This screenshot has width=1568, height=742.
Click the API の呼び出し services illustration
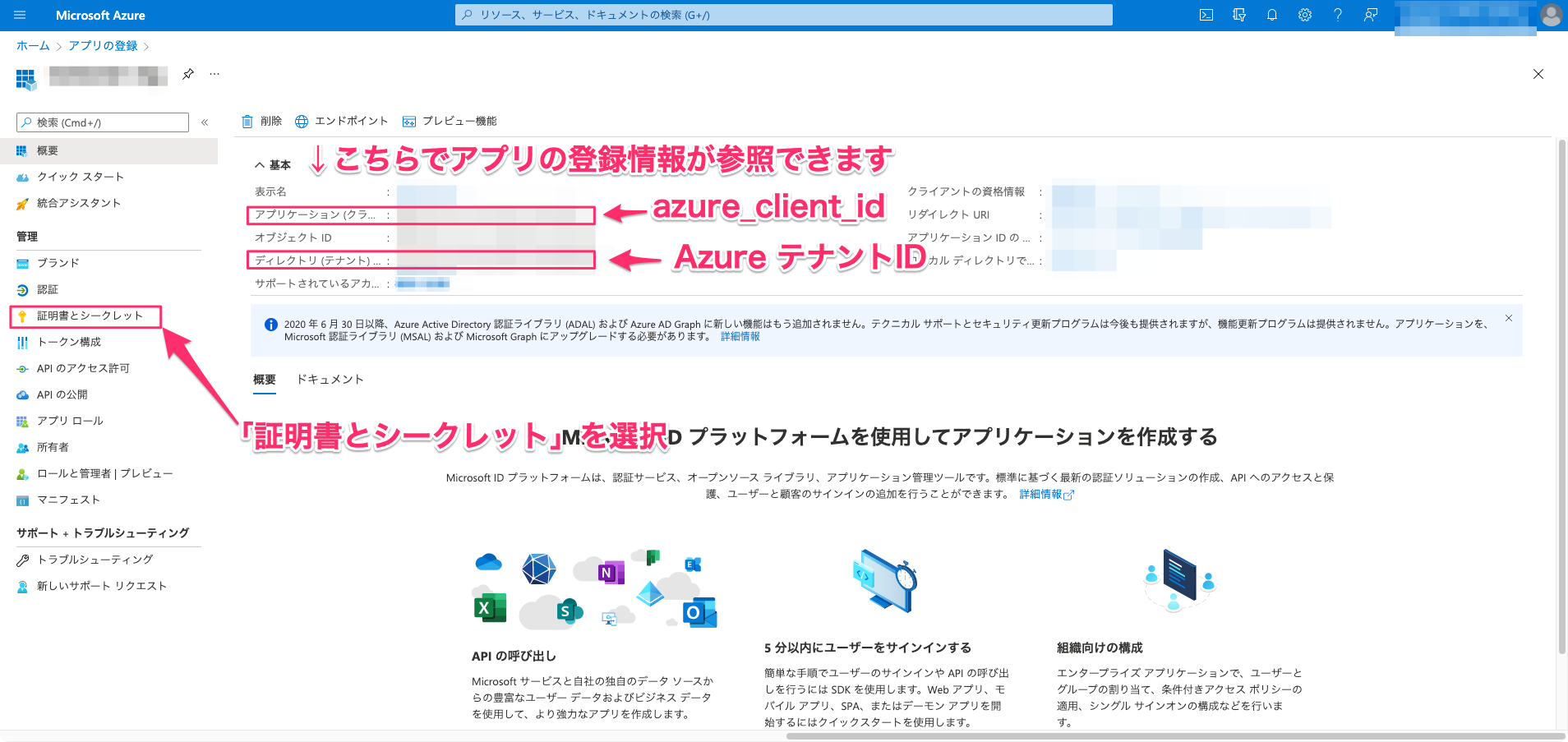(595, 588)
